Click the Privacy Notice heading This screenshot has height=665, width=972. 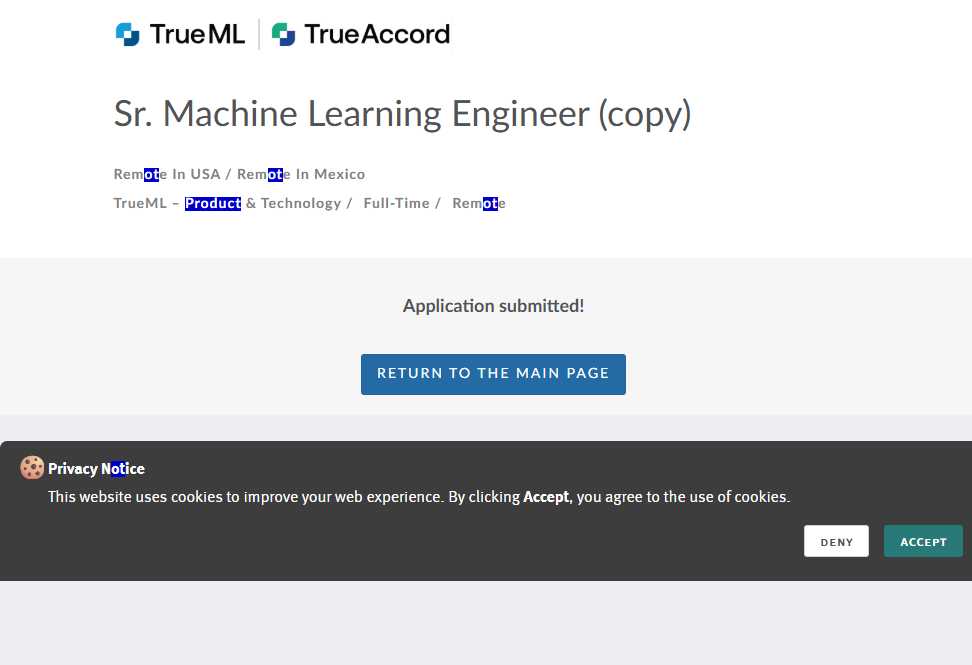[96, 469]
